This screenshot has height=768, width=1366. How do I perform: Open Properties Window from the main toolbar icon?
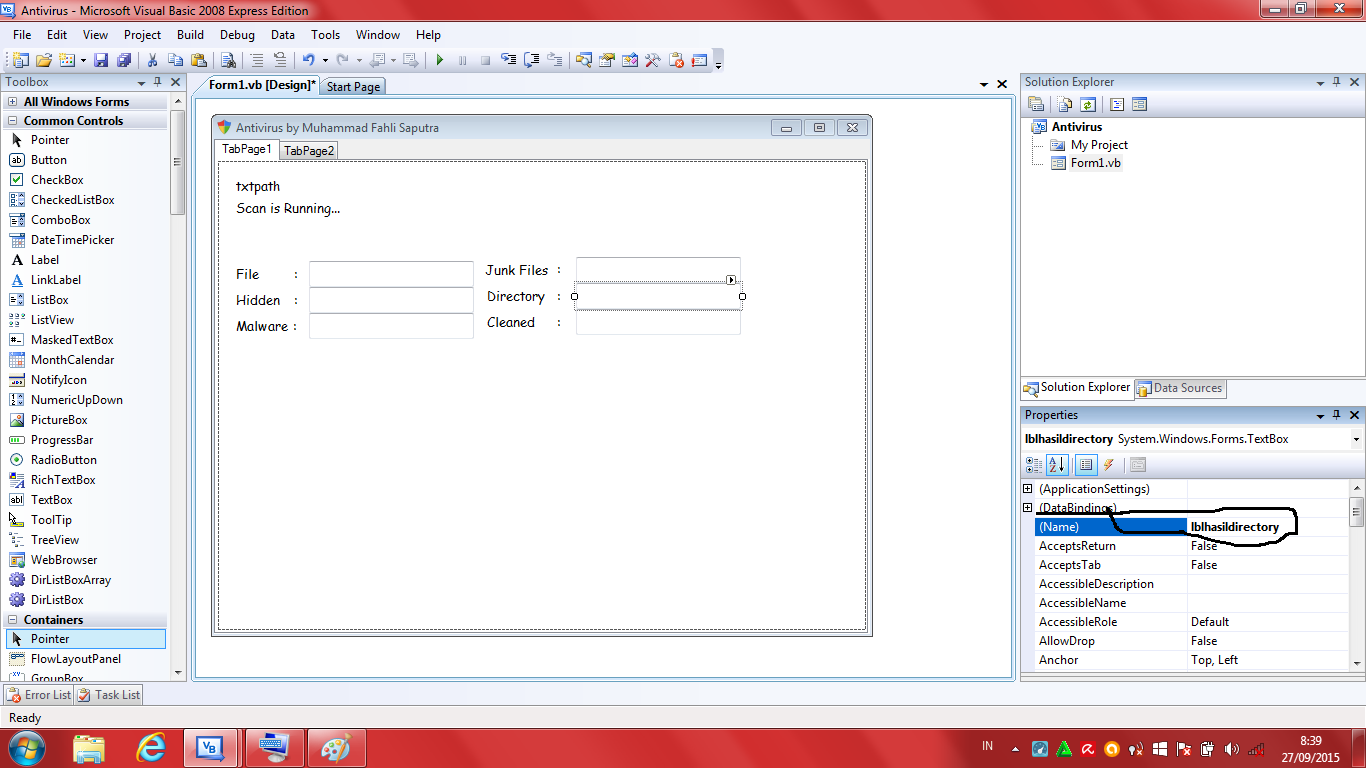tap(607, 60)
